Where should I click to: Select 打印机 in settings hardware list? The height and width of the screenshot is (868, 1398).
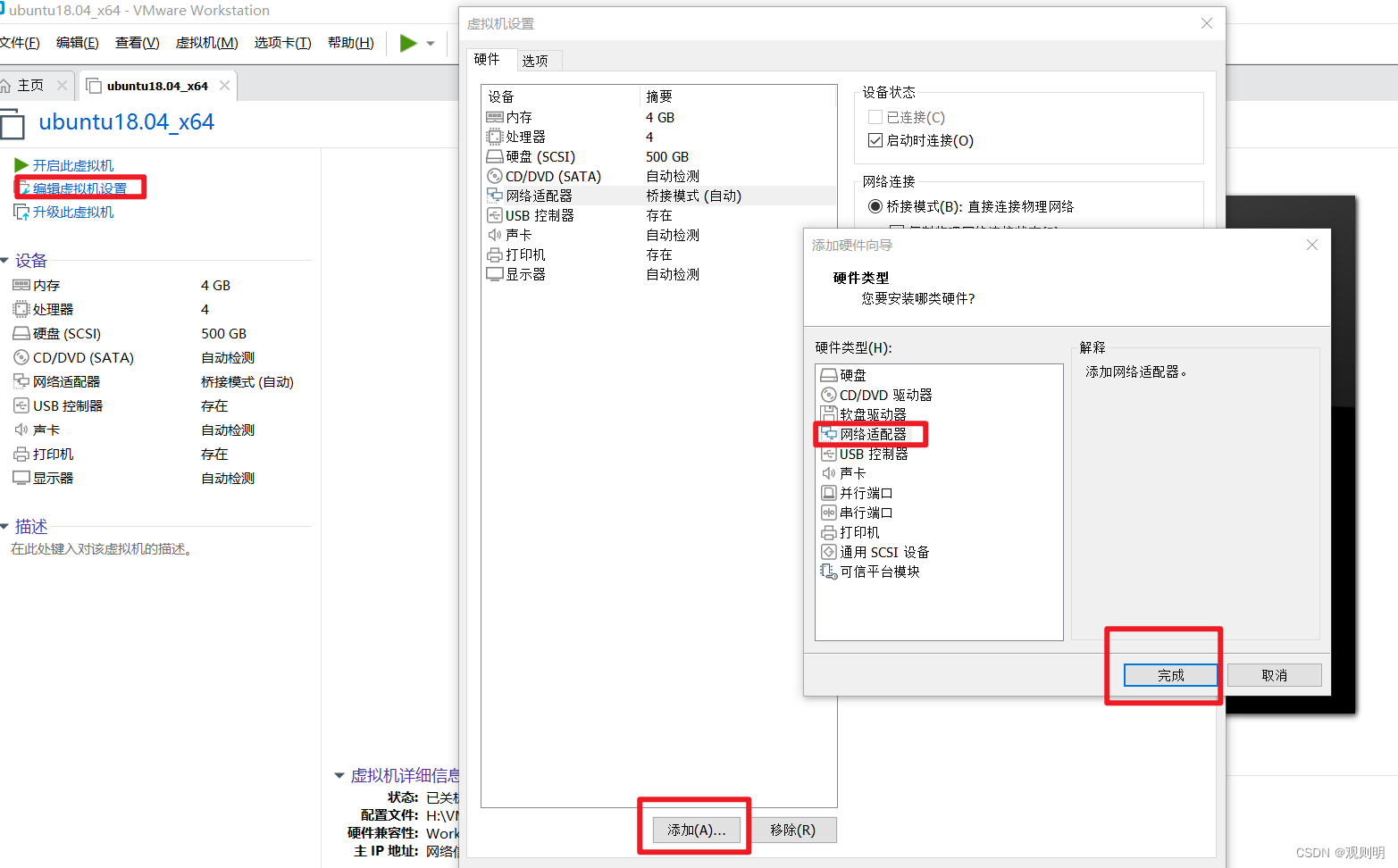pos(659,255)
